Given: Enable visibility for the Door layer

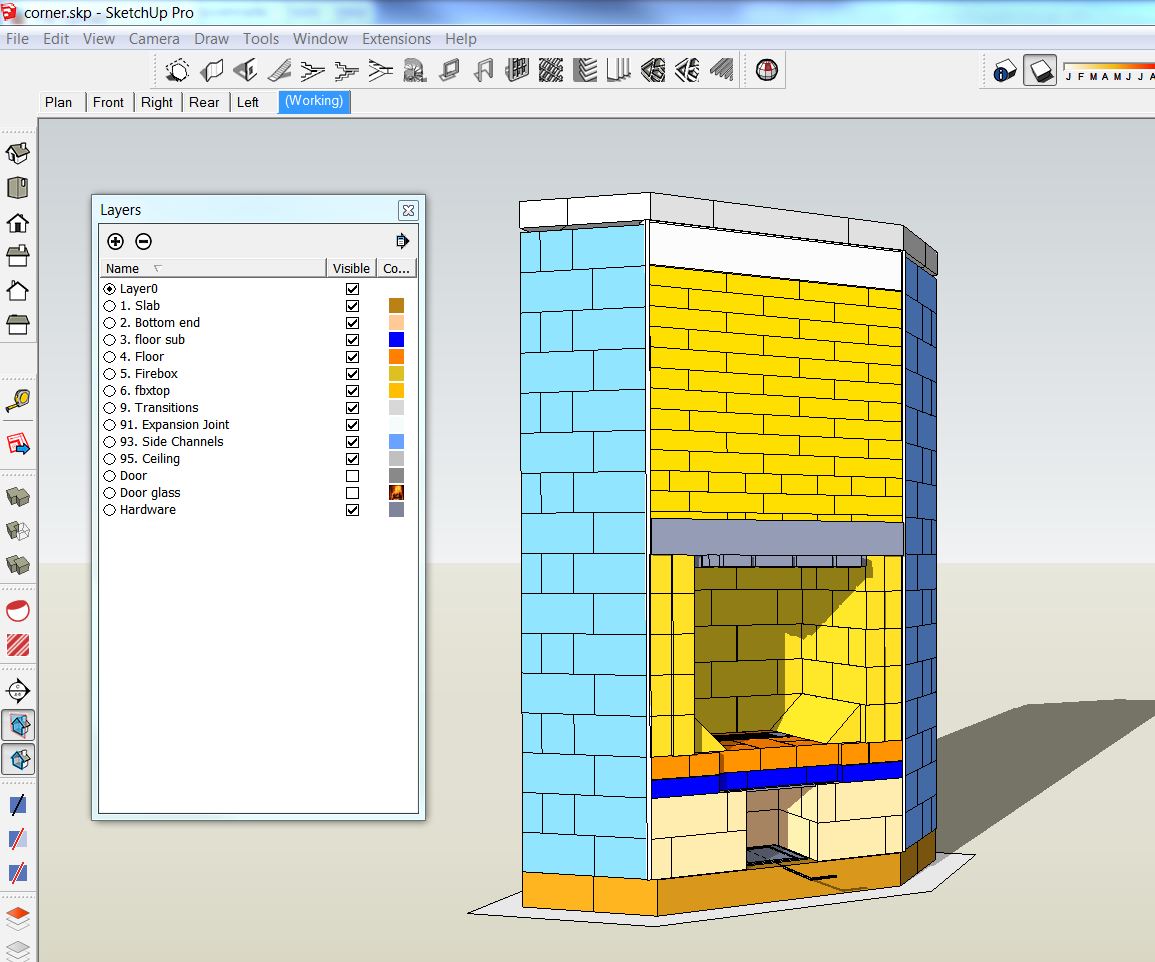Looking at the screenshot, I should tap(352, 476).
